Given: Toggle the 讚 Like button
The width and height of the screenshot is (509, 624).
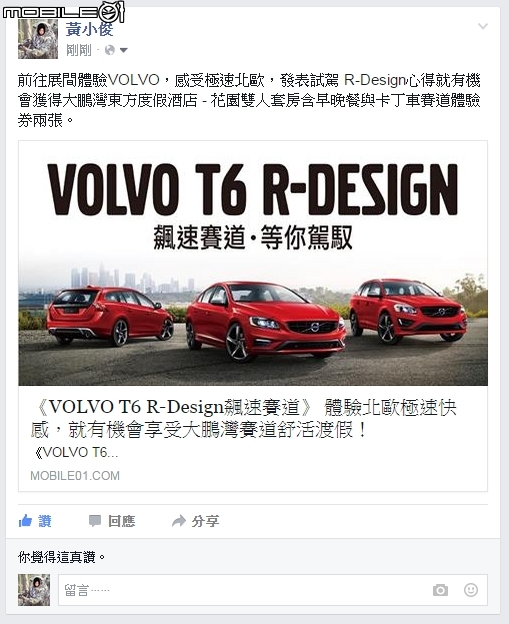Looking at the screenshot, I should [x=35, y=521].
